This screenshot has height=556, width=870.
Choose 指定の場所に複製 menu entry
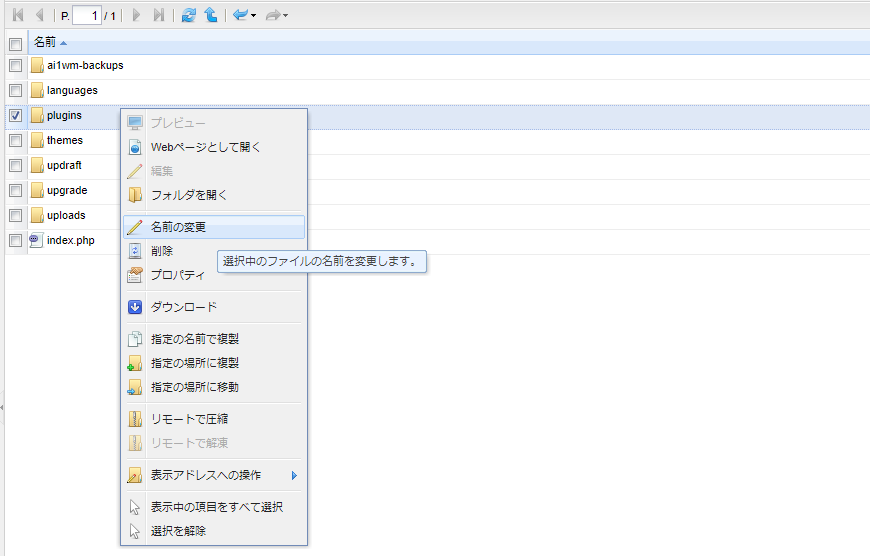(214, 363)
